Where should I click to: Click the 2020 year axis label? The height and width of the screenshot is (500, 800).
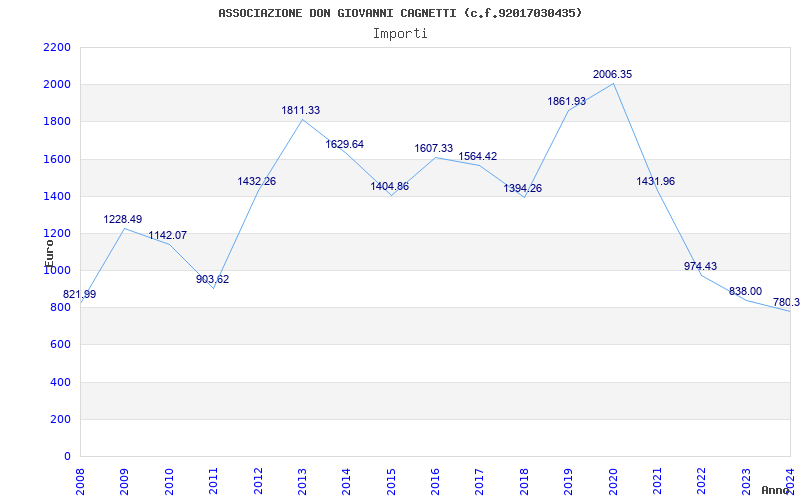(x=614, y=481)
